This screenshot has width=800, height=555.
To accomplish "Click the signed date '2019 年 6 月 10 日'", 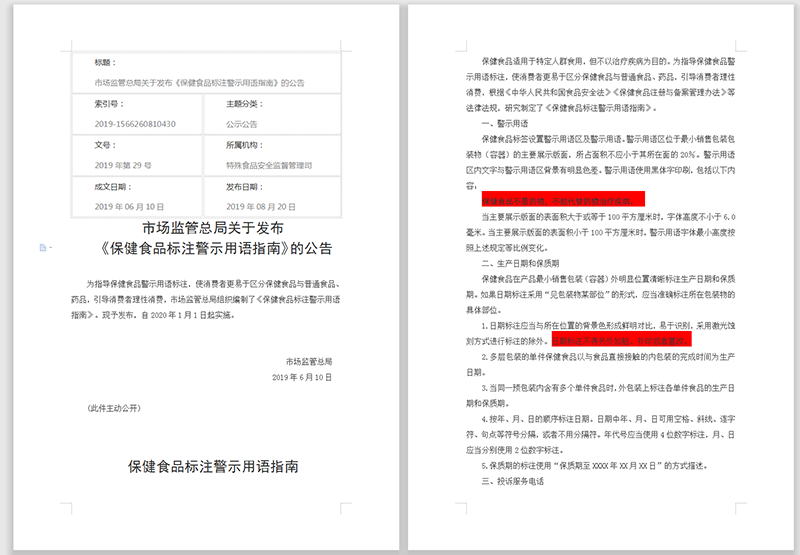I will [302, 377].
